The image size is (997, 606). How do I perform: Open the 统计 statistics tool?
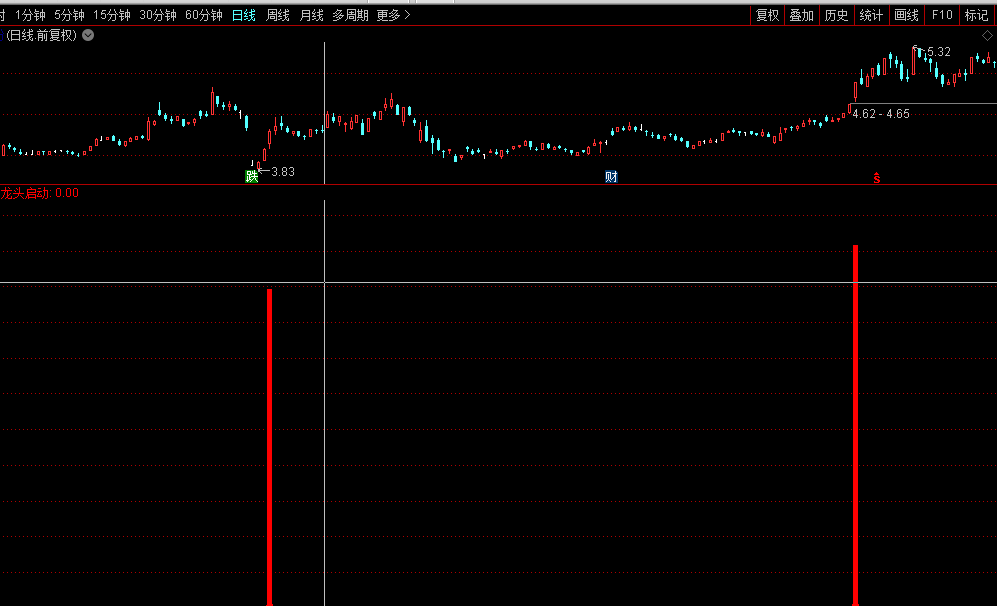(x=871, y=15)
